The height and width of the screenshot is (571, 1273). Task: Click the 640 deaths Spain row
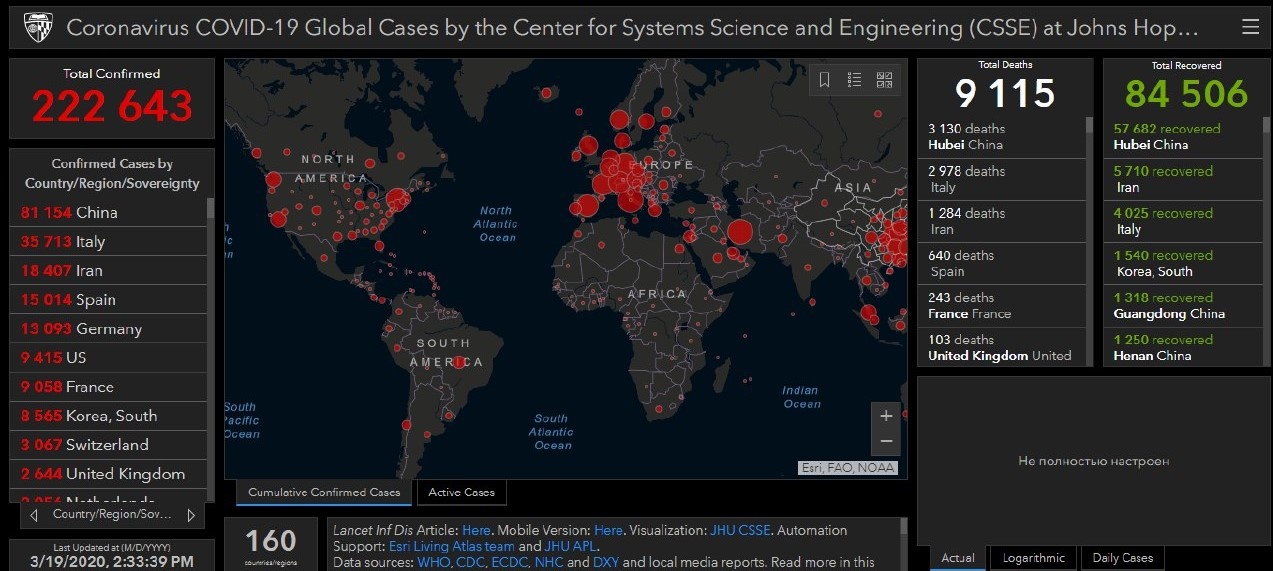[x=1001, y=263]
